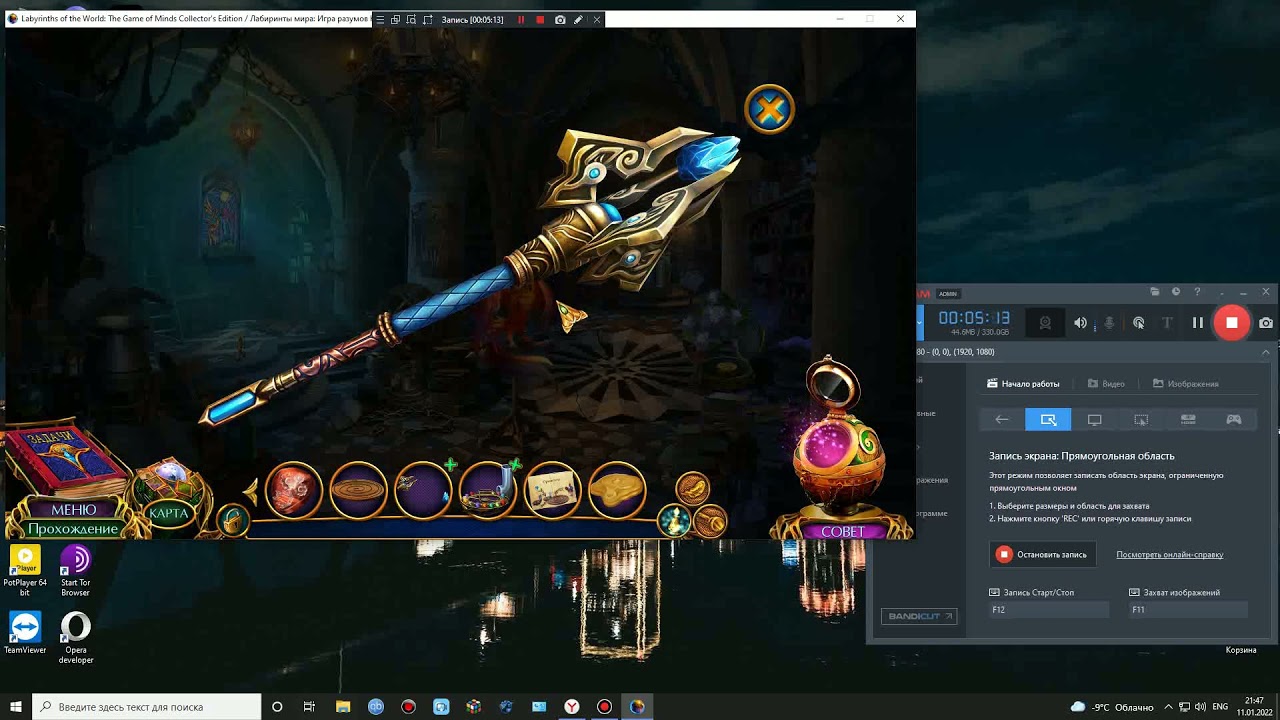Image resolution: width=1280 pixels, height=720 pixels.
Task: Toggle Bandicam mouse cursor effects
Action: [1138, 323]
